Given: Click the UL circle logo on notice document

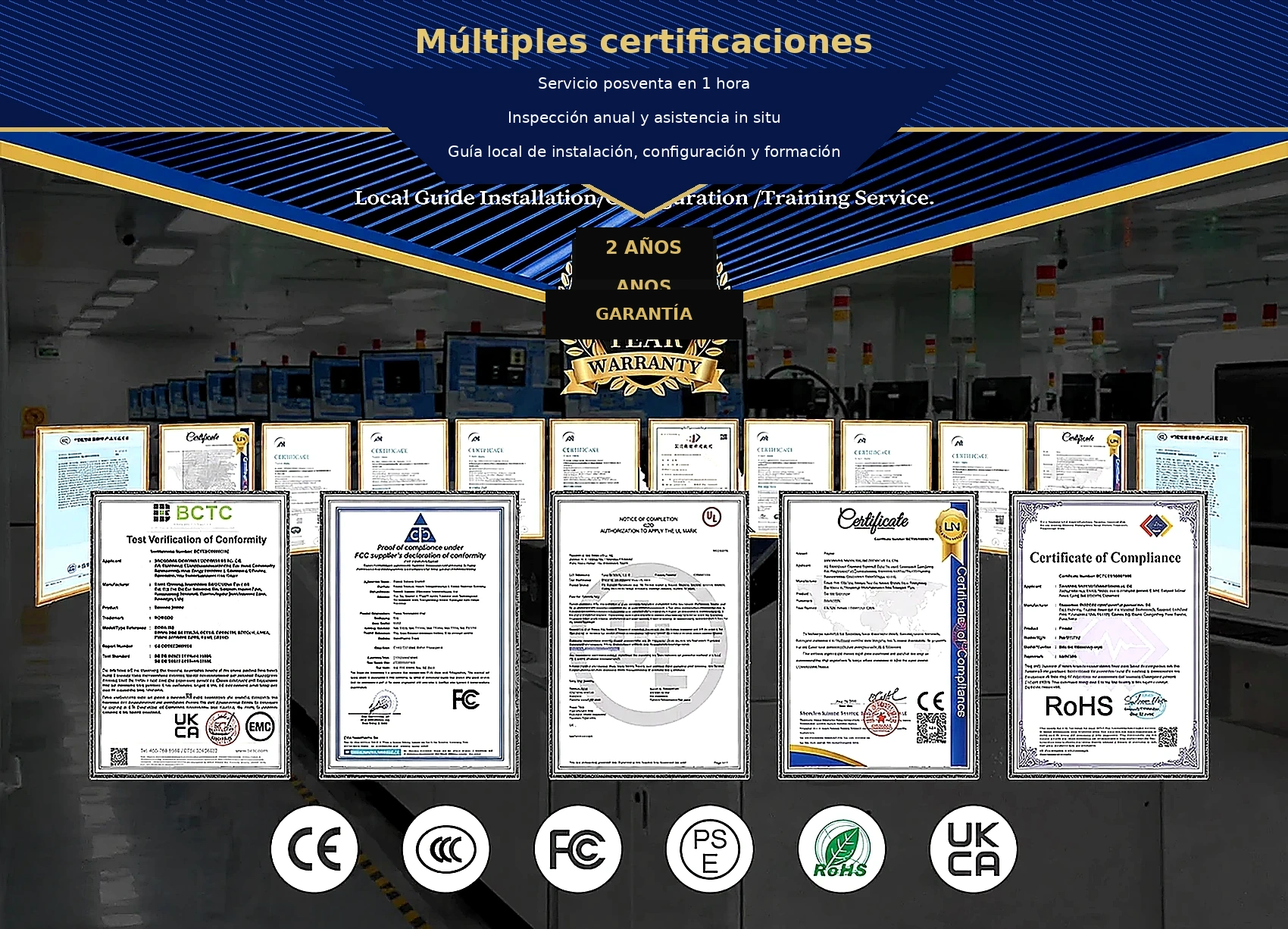Looking at the screenshot, I should pos(711,517).
